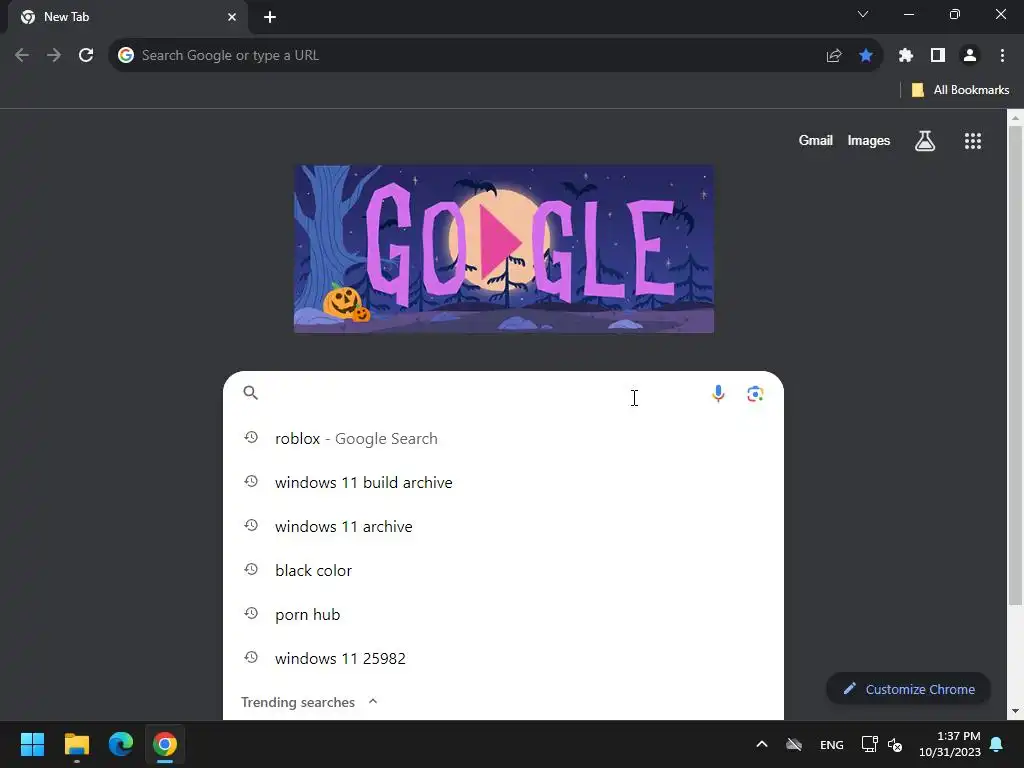Select "windows 11 archive" suggestion
This screenshot has height=768, width=1024.
coord(503,526)
